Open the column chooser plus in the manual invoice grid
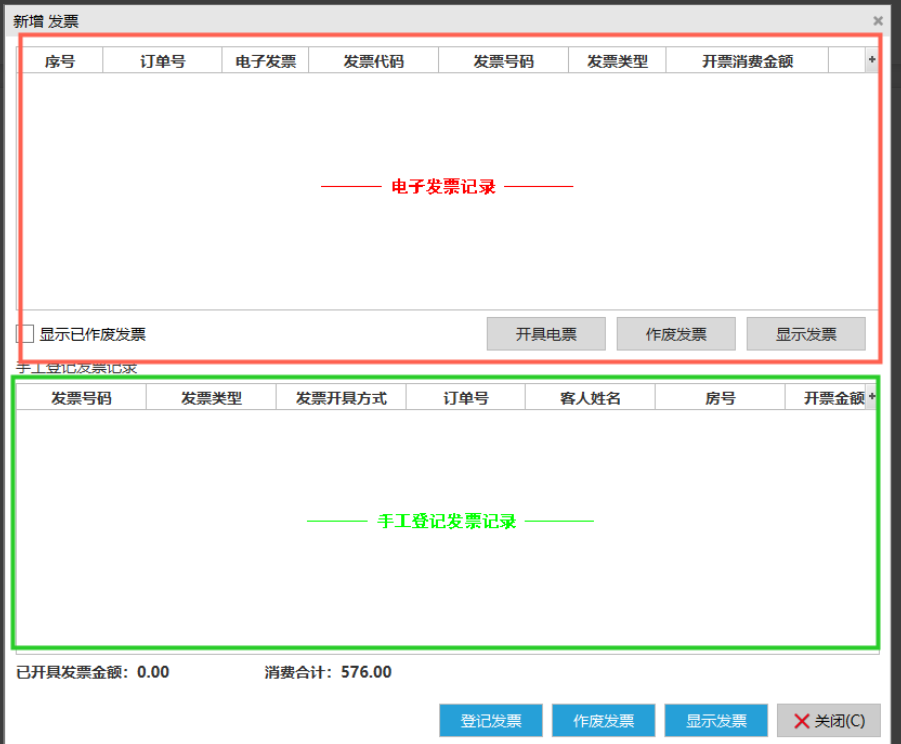The height and width of the screenshot is (744, 901). coord(871,398)
